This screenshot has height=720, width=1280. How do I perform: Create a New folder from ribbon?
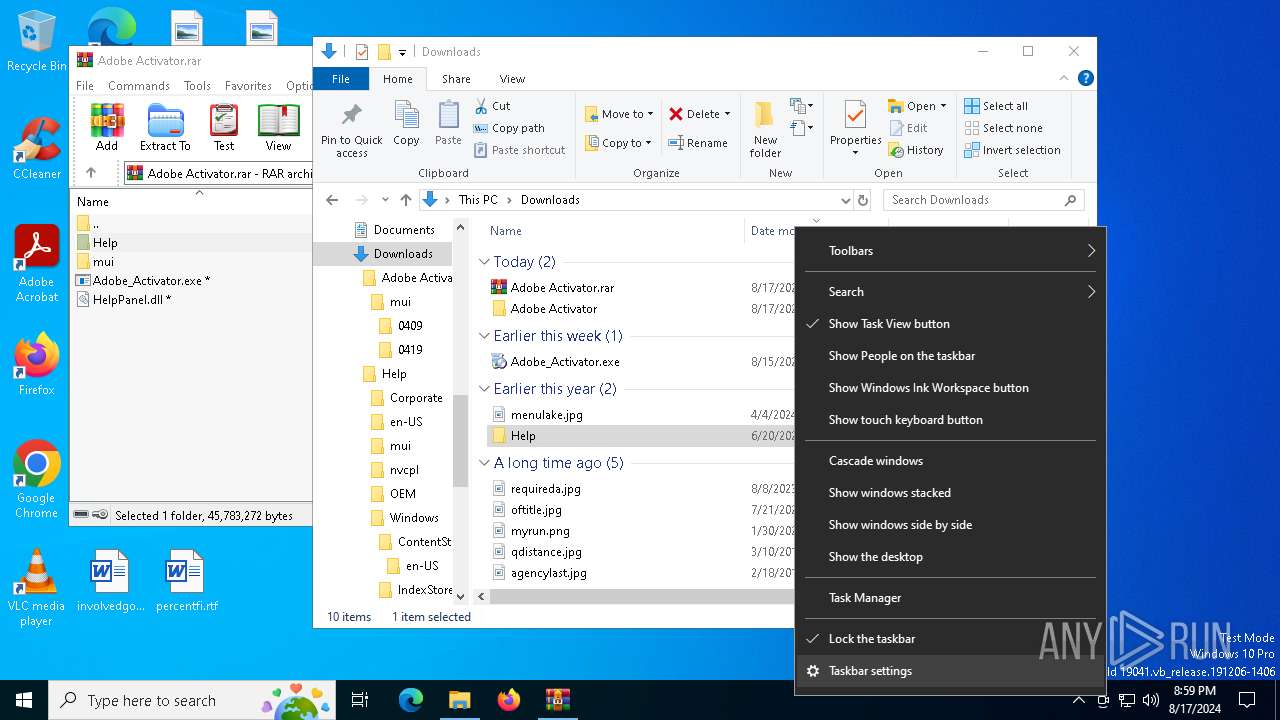point(765,129)
